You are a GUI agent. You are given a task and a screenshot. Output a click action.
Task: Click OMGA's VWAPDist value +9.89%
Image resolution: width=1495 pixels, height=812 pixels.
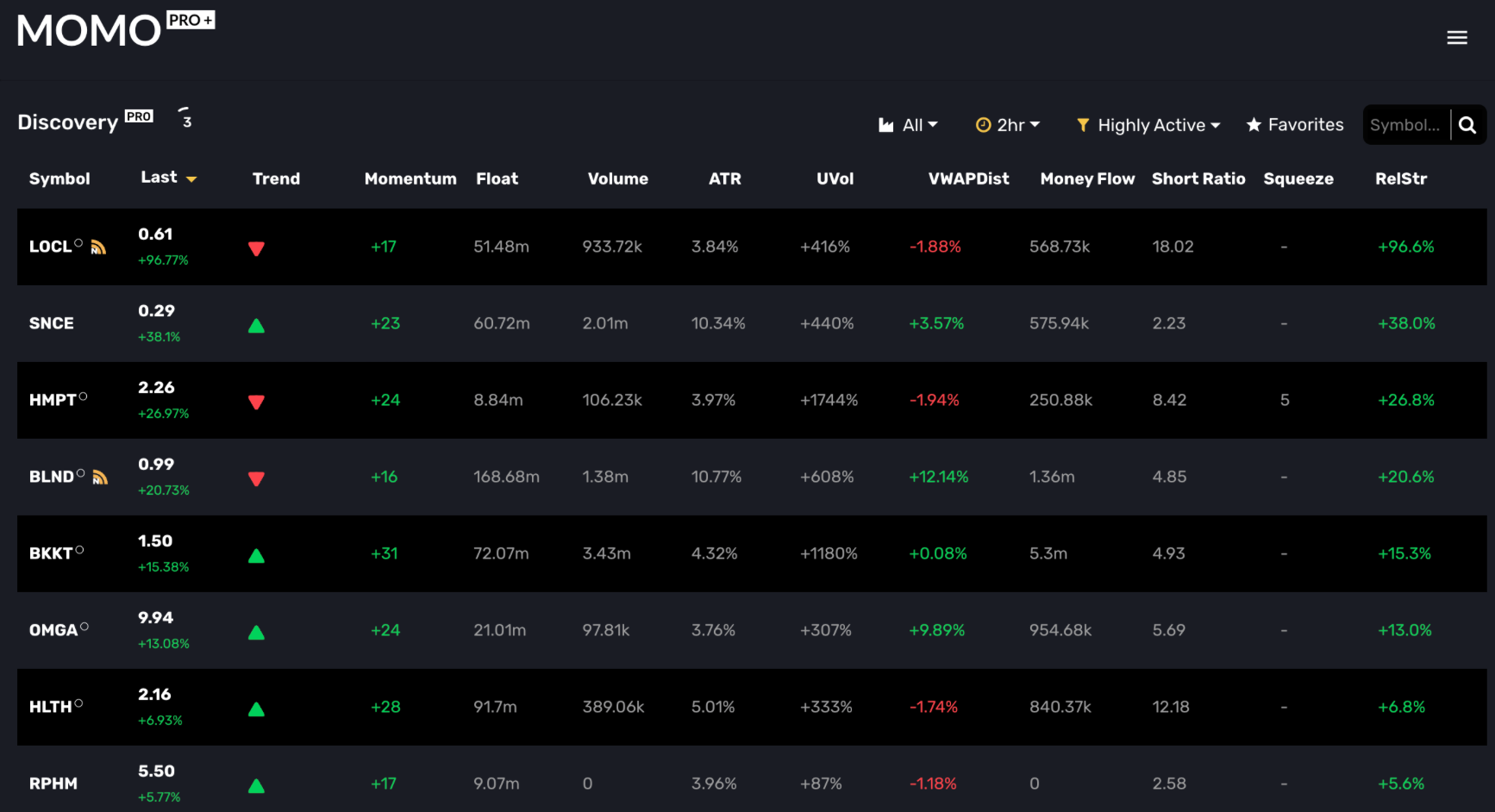coord(937,630)
